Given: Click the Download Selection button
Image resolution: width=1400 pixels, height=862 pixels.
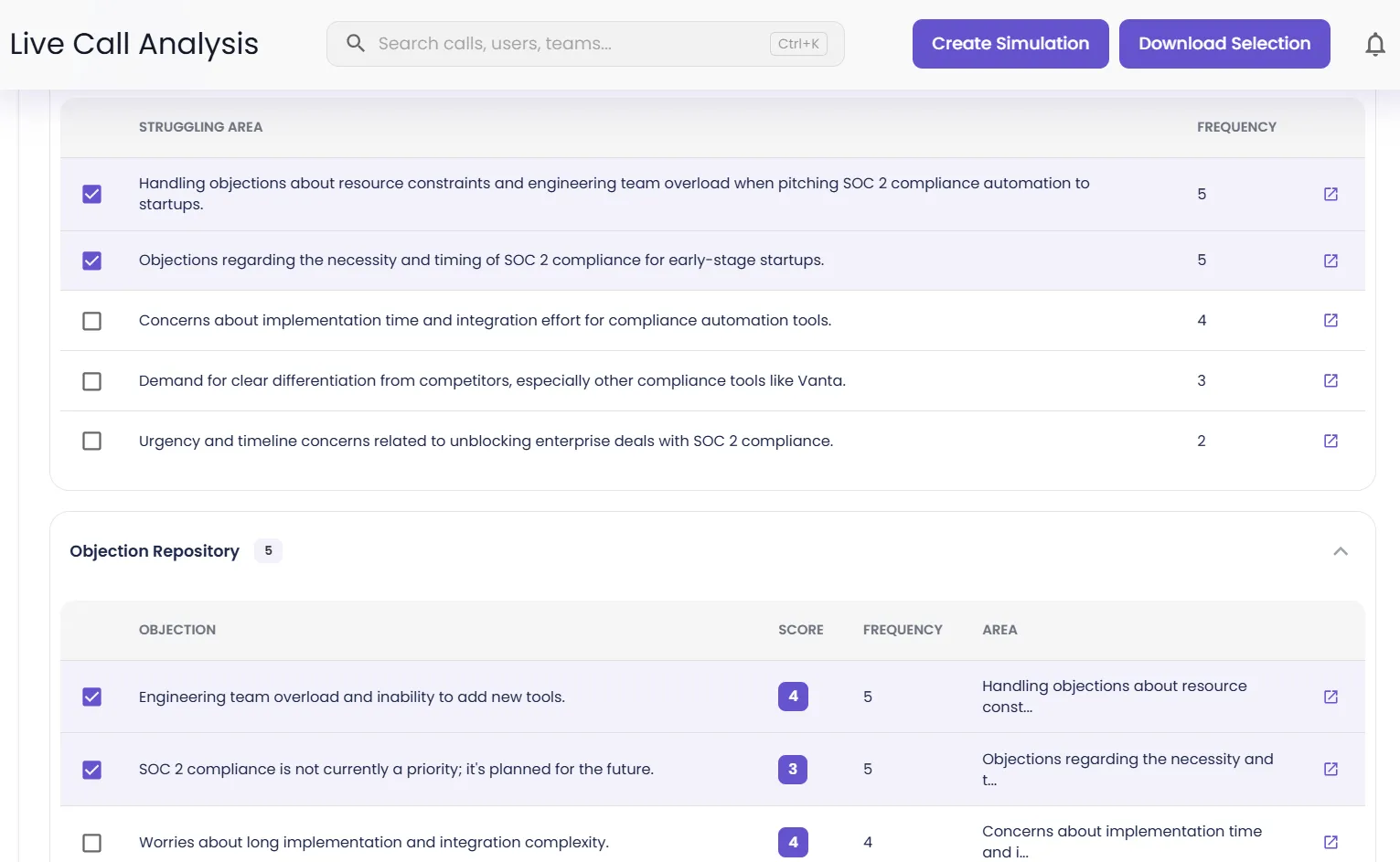Looking at the screenshot, I should coord(1224,43).
